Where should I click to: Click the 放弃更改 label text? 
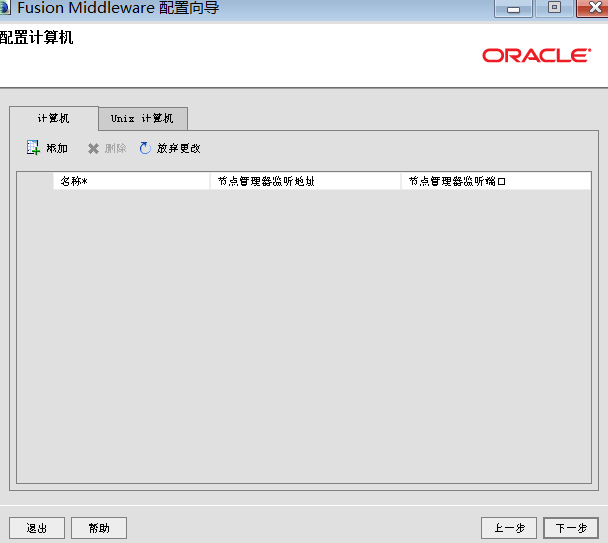pos(178,149)
